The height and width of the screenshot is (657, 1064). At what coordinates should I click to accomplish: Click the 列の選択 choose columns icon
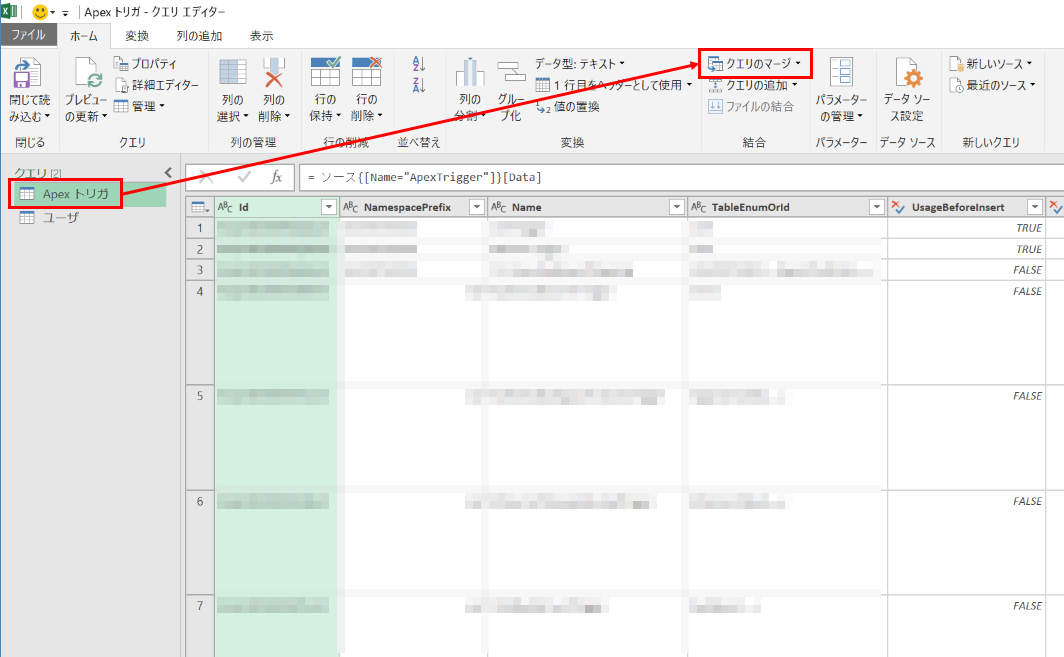pyautogui.click(x=233, y=73)
